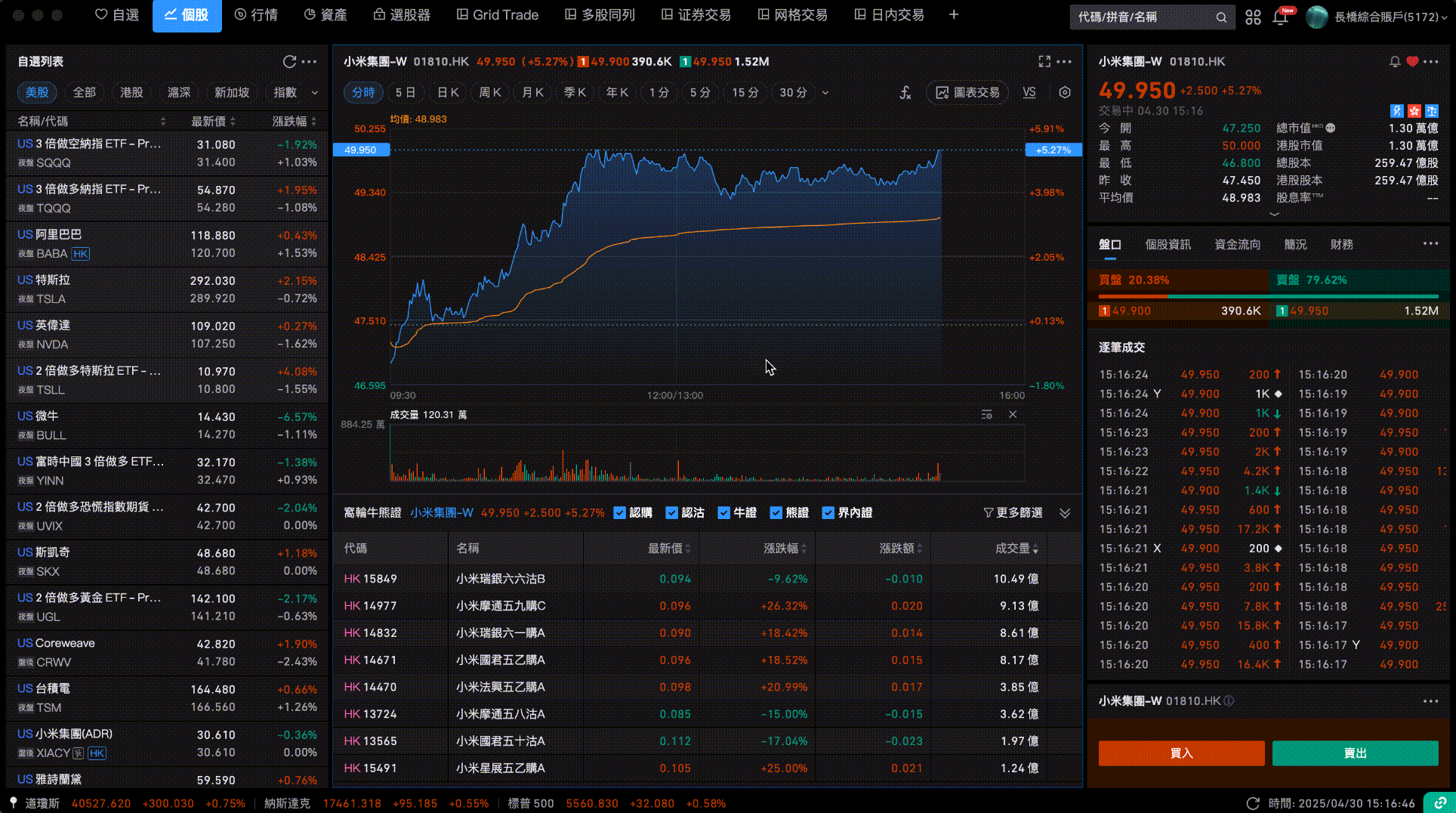Screen dimensions: 1456x813
Task: Open notifications bell in top bar
Action: (x=1280, y=17)
